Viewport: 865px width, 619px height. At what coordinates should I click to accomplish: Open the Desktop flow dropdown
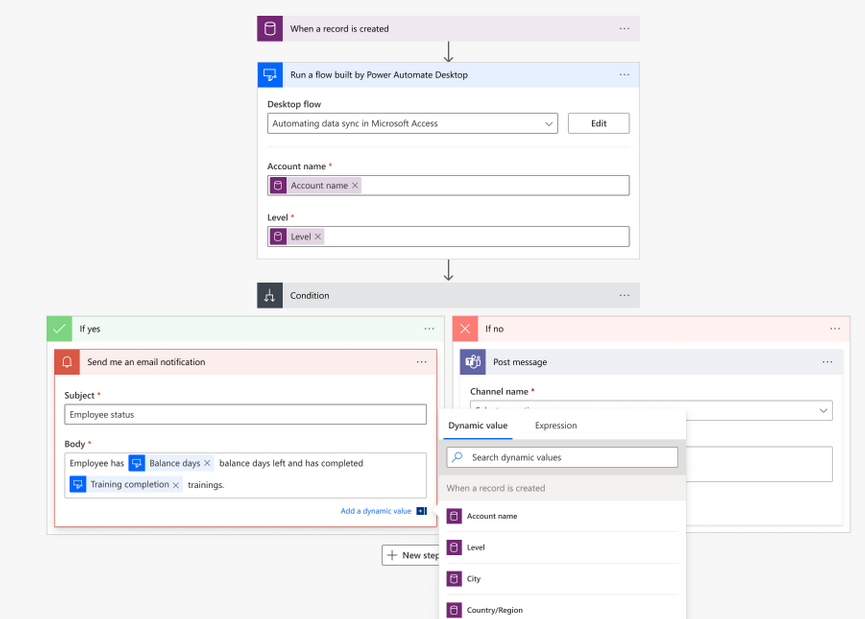pyautogui.click(x=413, y=124)
